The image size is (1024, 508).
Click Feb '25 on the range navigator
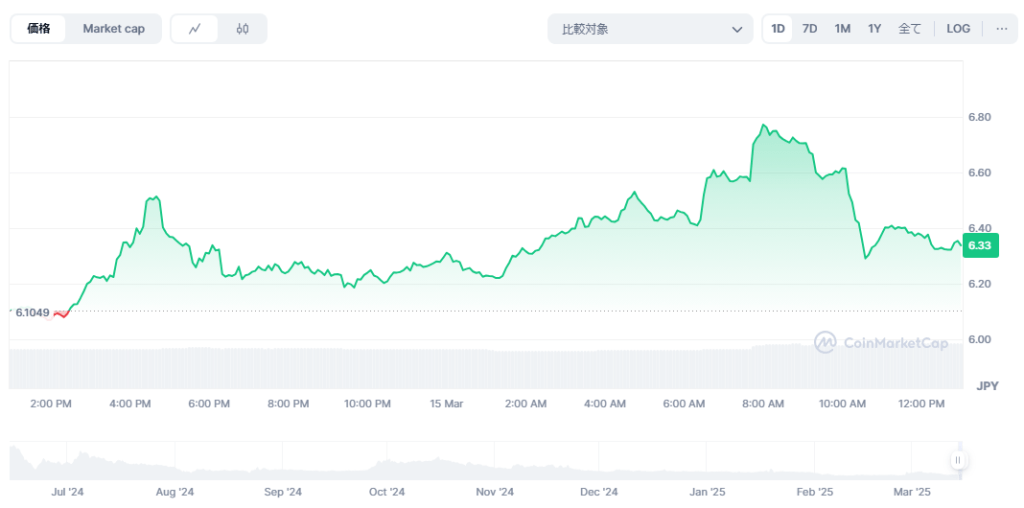(814, 492)
